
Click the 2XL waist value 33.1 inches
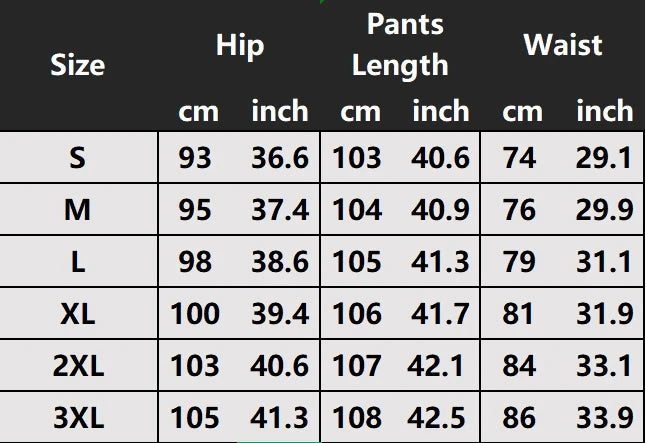603,366
